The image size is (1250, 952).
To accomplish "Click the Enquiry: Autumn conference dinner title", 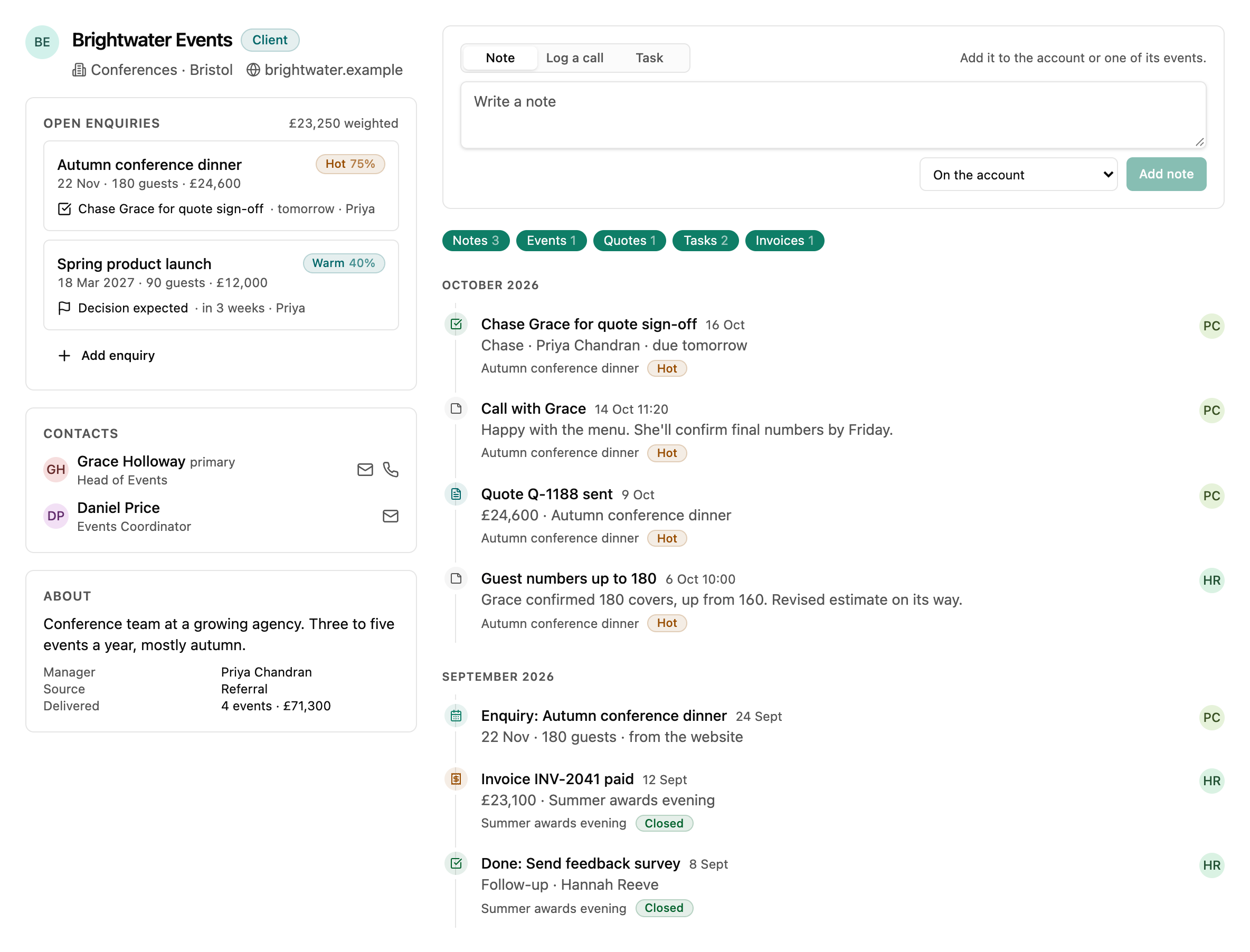I will click(x=604, y=716).
